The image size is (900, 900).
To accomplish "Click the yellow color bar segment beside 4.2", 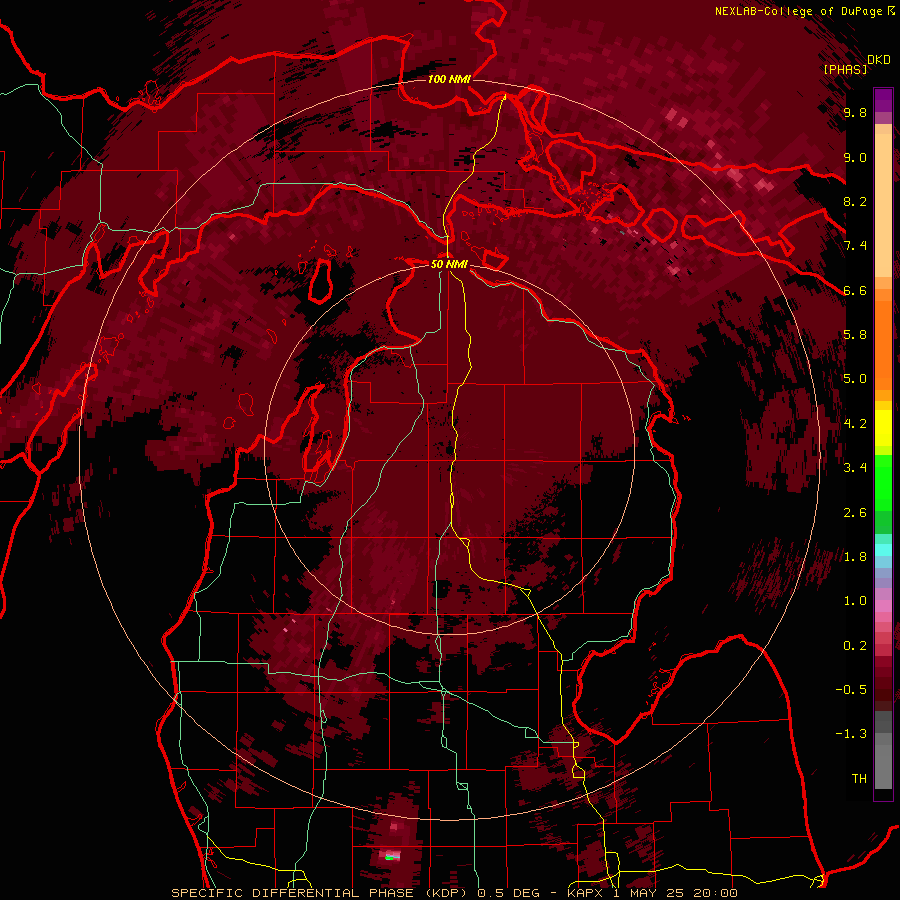I will click(x=883, y=428).
